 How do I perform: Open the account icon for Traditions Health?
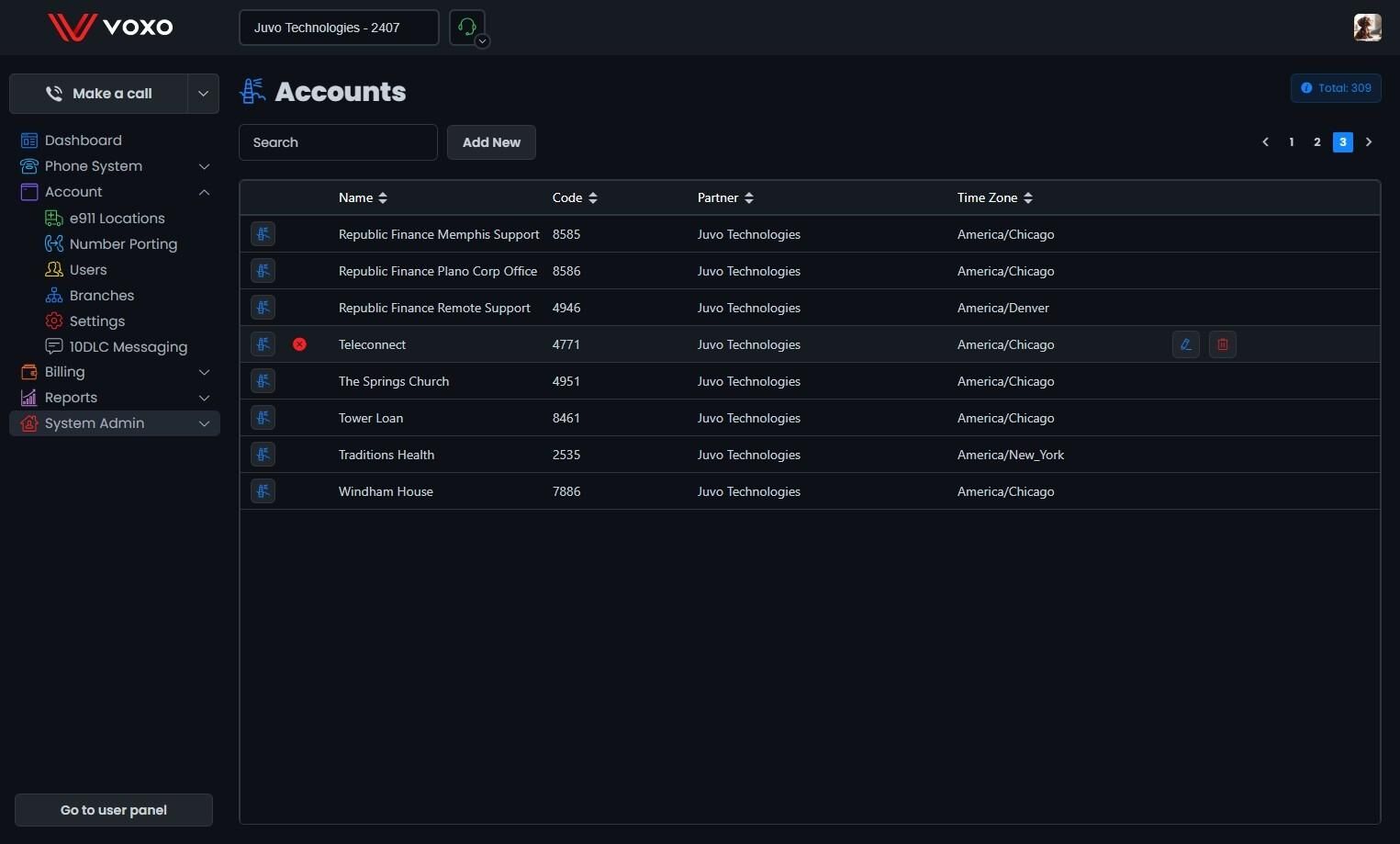coord(263,455)
